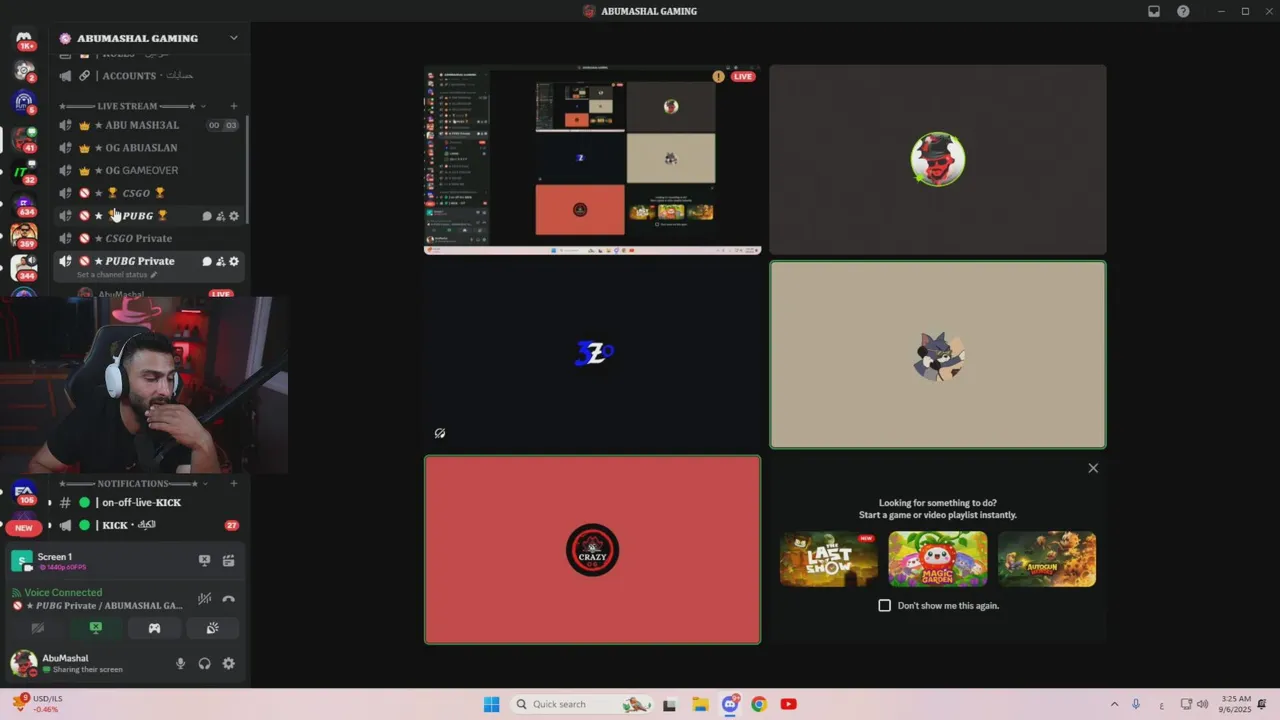Viewport: 1280px width, 720px height.
Task: Open the ACCOUNTS channel
Action: pos(149,76)
